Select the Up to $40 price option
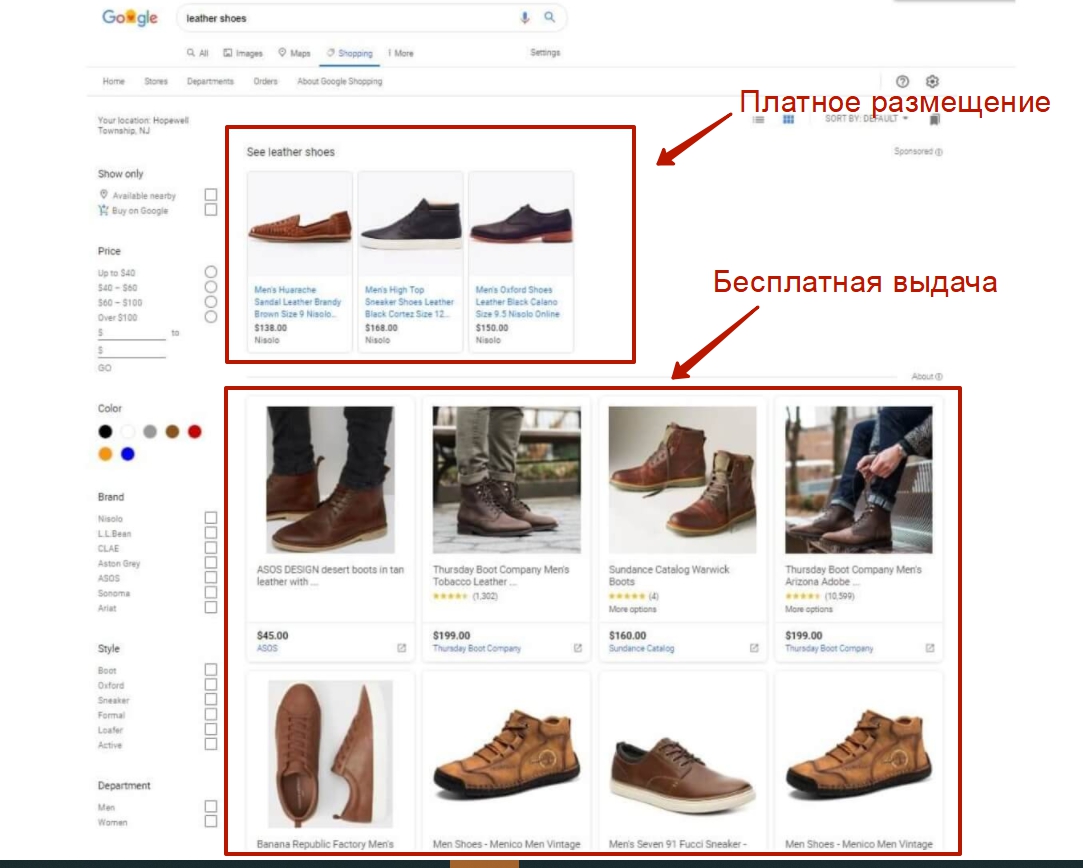Image resolution: width=1083 pixels, height=868 pixels. (211, 272)
